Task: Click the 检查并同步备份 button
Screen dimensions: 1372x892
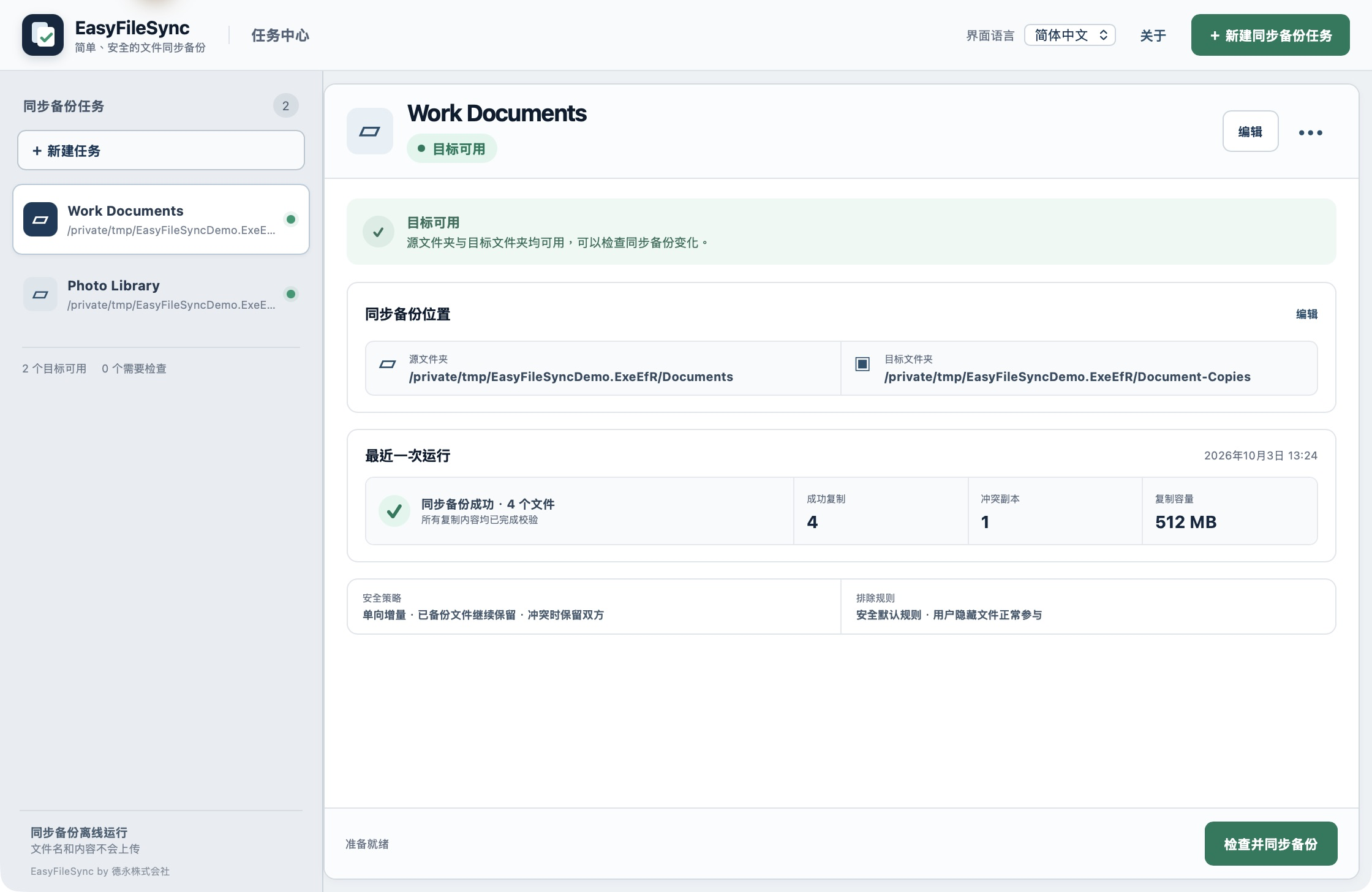Action: coord(1271,844)
